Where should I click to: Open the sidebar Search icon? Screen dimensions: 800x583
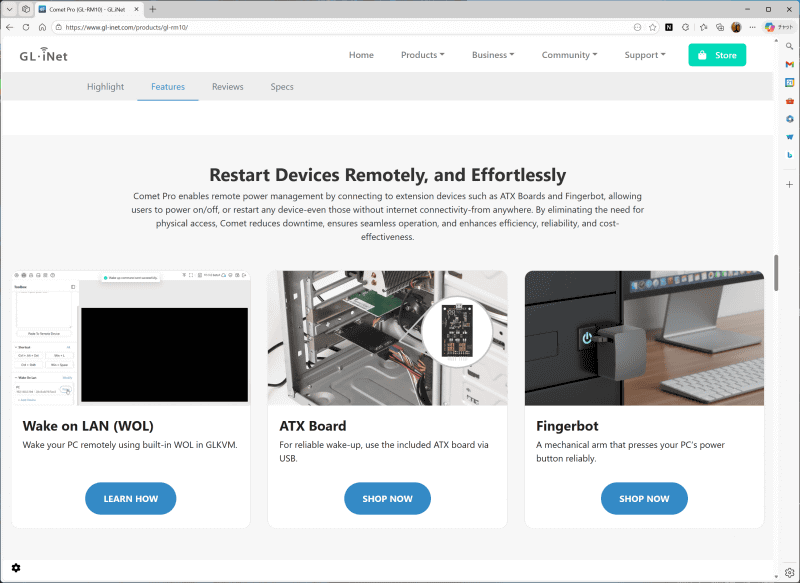pos(789,46)
